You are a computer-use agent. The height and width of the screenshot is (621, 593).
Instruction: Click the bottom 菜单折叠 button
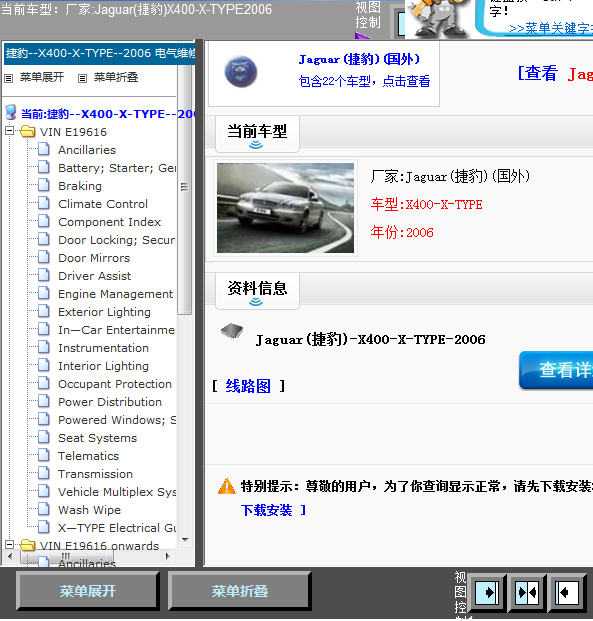(239, 591)
